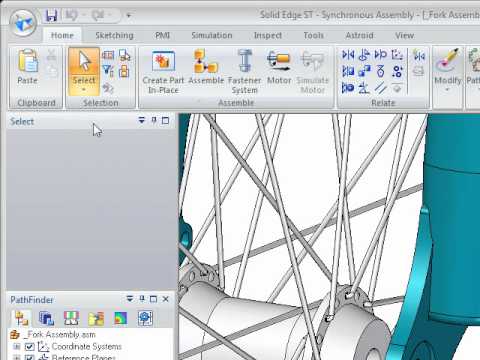Open the Simulation results tab in PathFinder

click(121, 318)
